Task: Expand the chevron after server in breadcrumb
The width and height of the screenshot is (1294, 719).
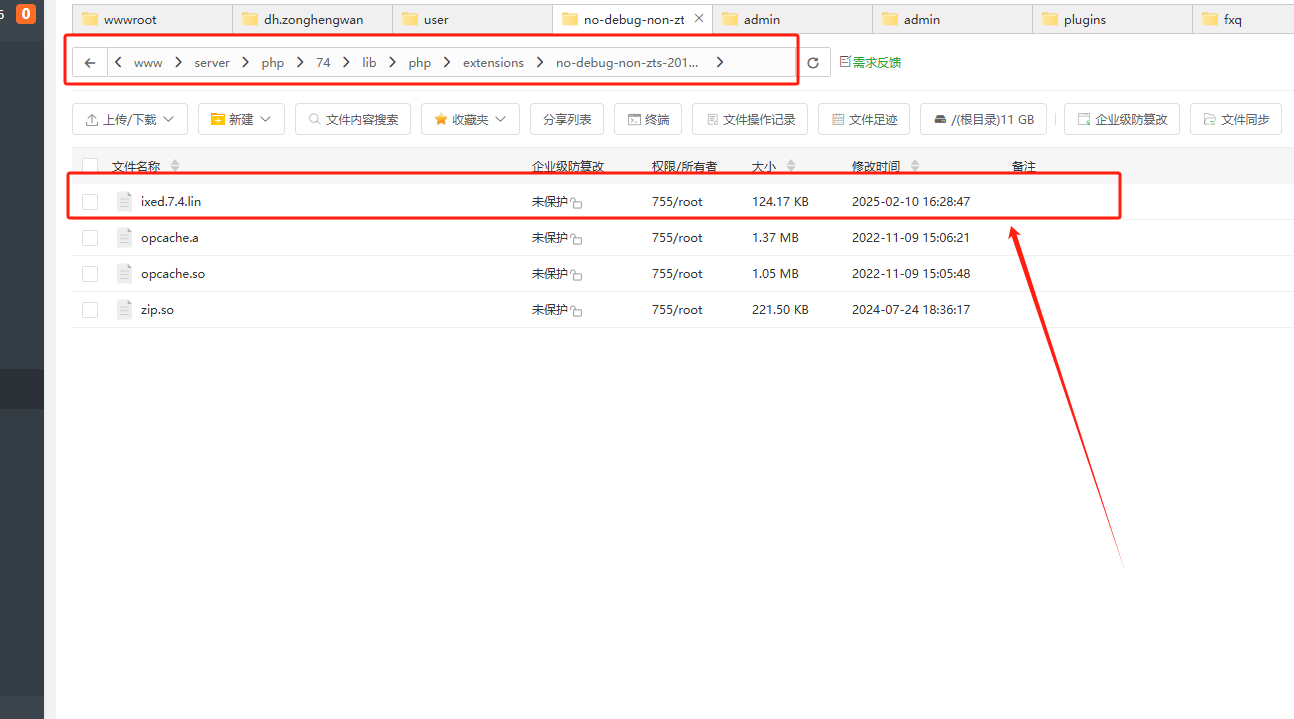Action: point(246,63)
